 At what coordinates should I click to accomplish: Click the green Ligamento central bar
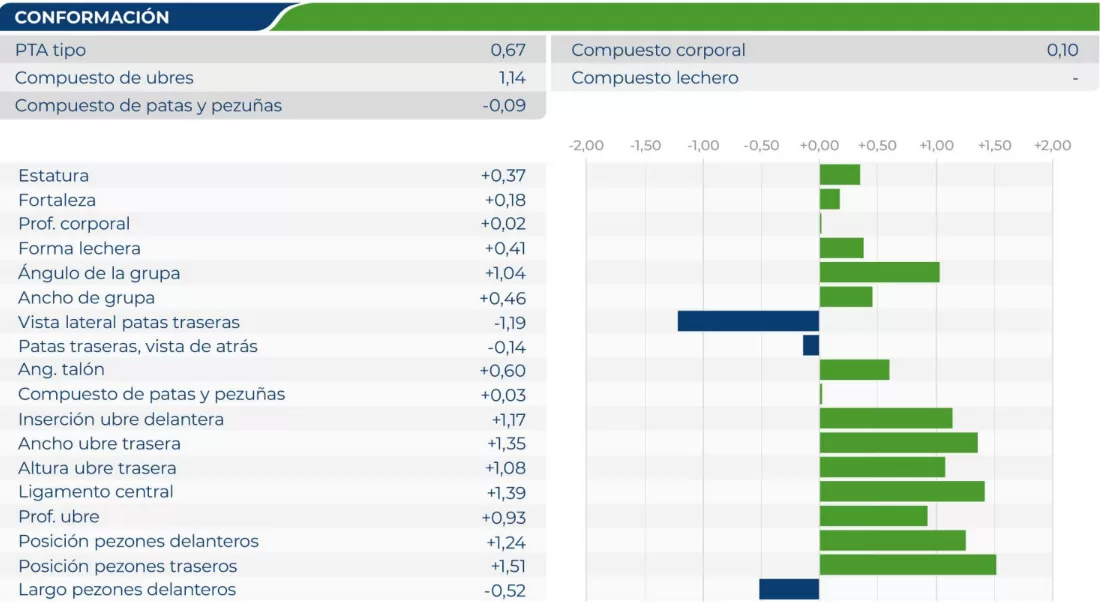click(901, 491)
